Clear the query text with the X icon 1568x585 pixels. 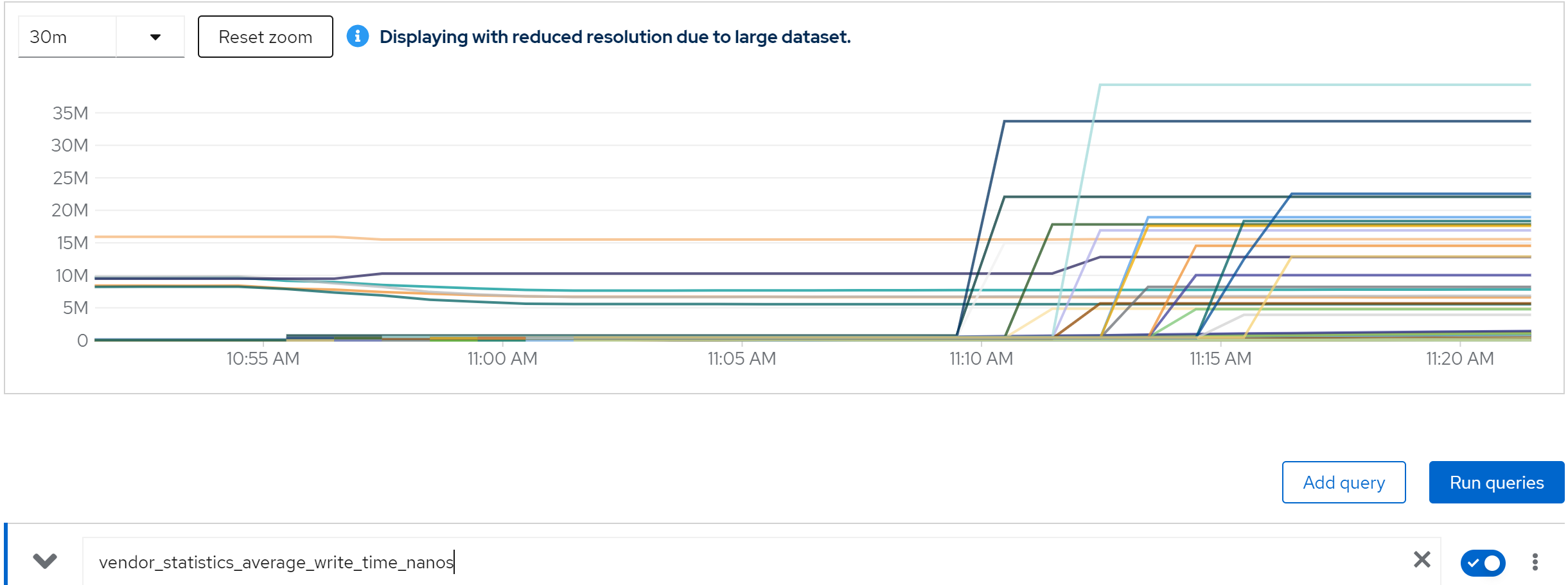point(1422,560)
